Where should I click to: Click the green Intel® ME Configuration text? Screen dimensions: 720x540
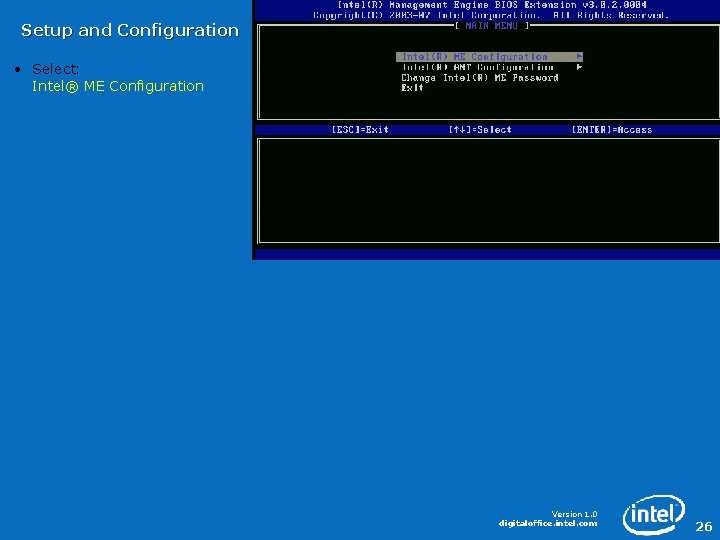click(x=118, y=86)
